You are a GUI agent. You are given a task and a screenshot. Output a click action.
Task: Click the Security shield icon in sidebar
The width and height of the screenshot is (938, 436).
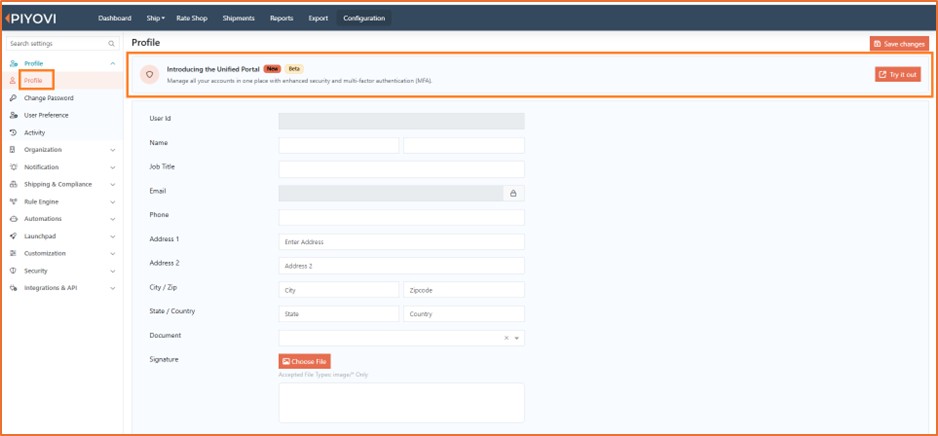tap(13, 270)
